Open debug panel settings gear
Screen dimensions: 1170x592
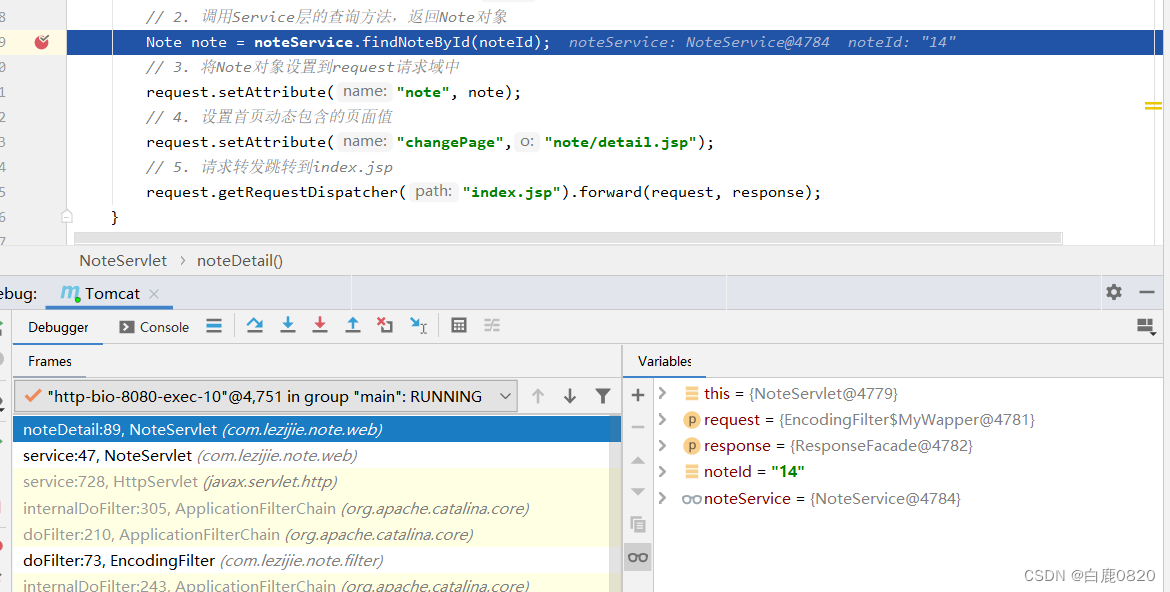pyautogui.click(x=1113, y=292)
